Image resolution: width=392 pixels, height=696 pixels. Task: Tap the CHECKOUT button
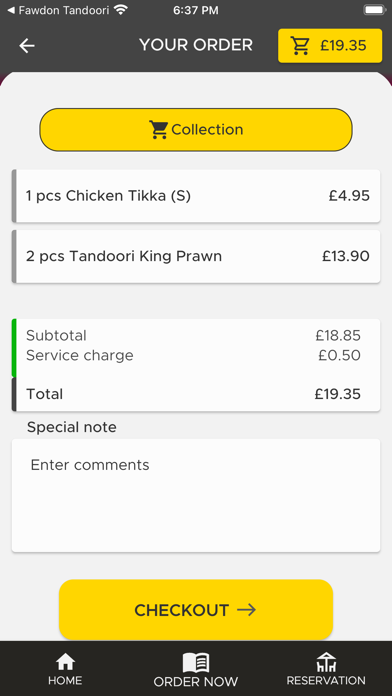click(x=196, y=609)
